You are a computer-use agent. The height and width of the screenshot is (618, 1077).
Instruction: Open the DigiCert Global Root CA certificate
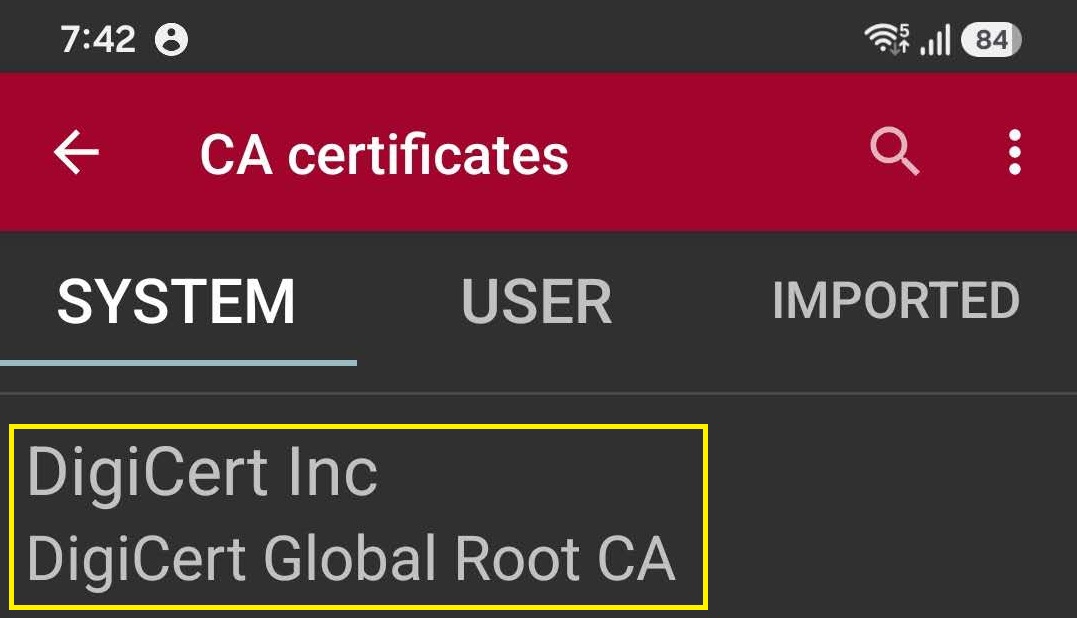pos(351,559)
